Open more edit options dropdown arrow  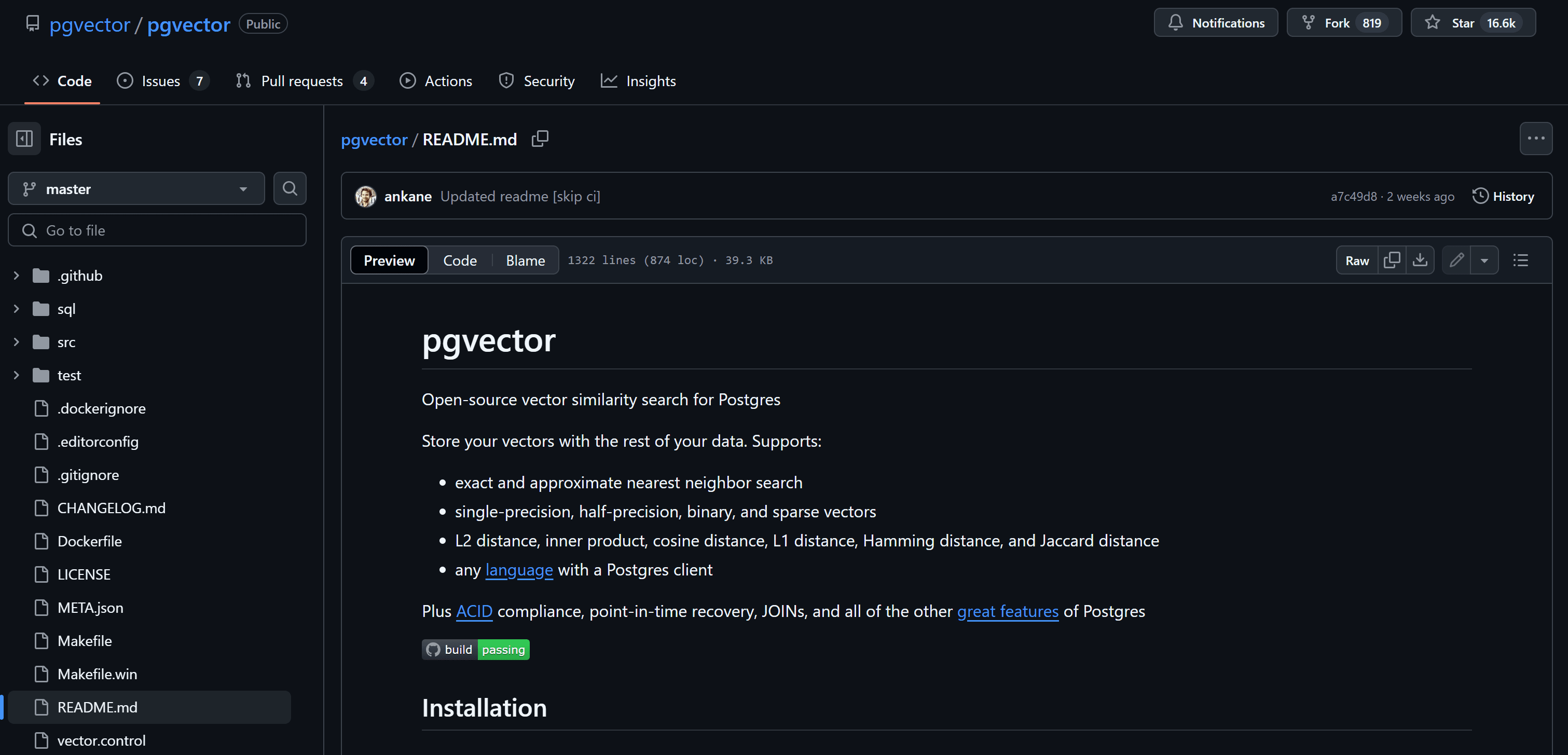tap(1484, 260)
